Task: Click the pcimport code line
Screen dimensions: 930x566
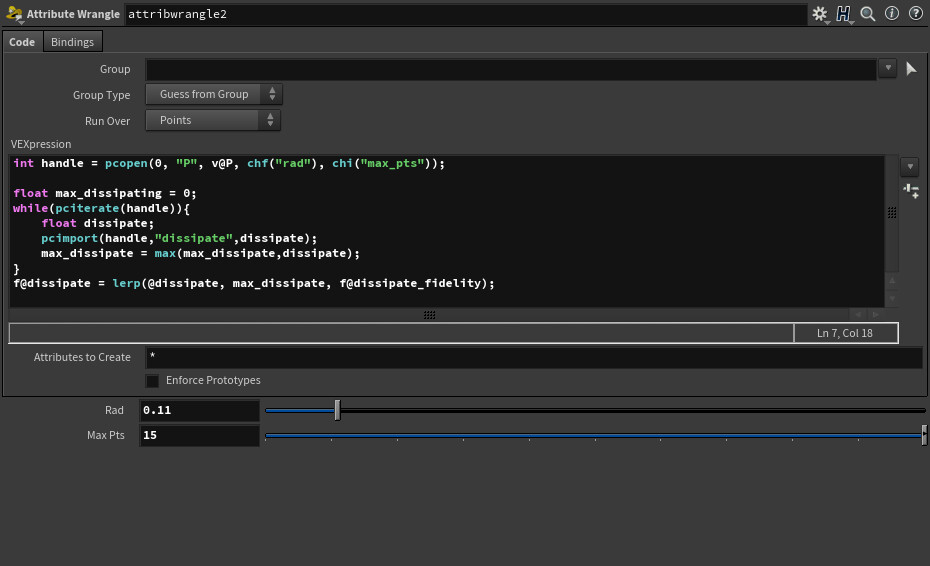Action: [179, 239]
